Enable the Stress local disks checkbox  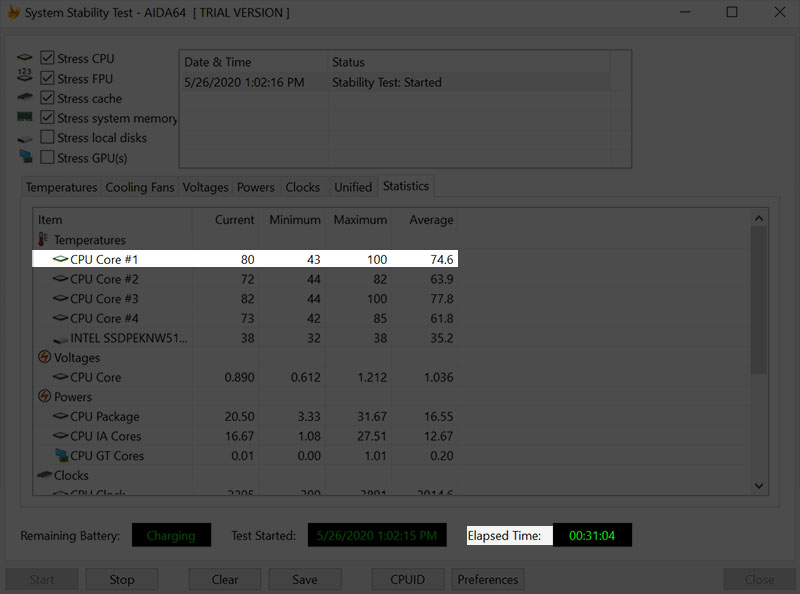point(47,137)
